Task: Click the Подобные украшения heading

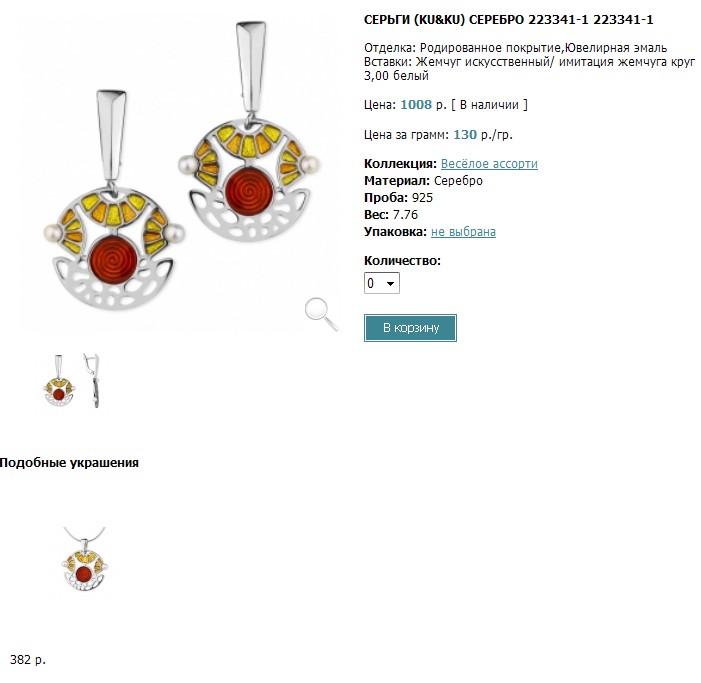Action: tap(69, 462)
